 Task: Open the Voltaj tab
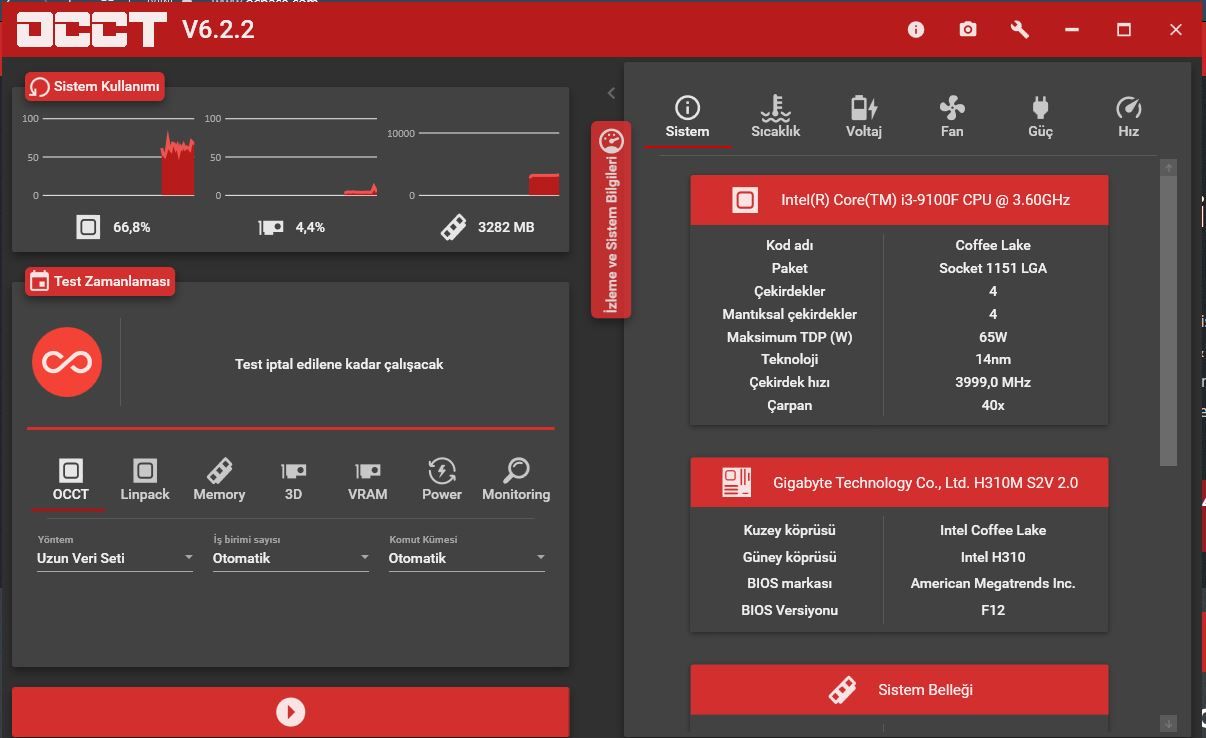[864, 117]
